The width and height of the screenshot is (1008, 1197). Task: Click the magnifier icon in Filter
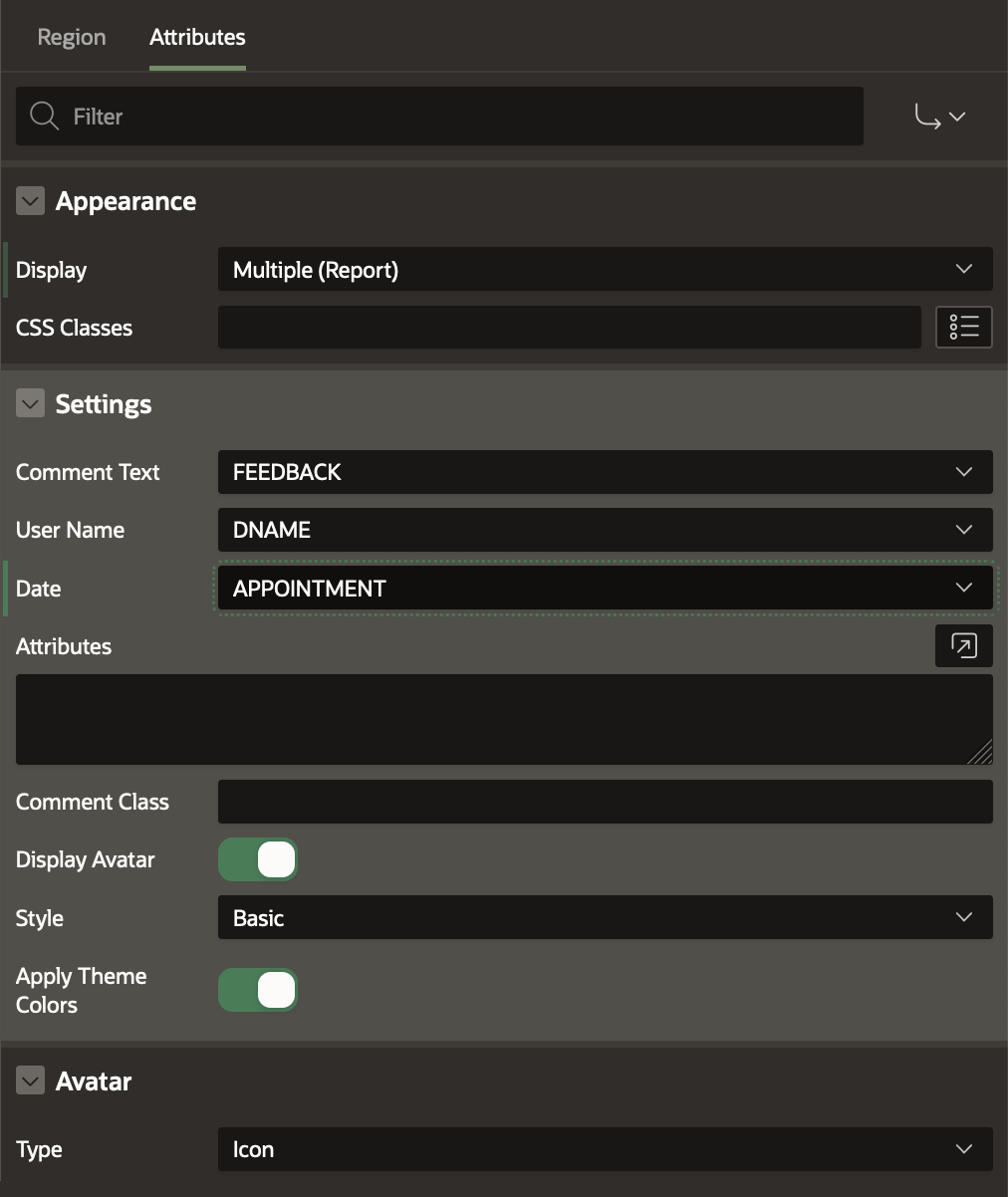point(45,117)
